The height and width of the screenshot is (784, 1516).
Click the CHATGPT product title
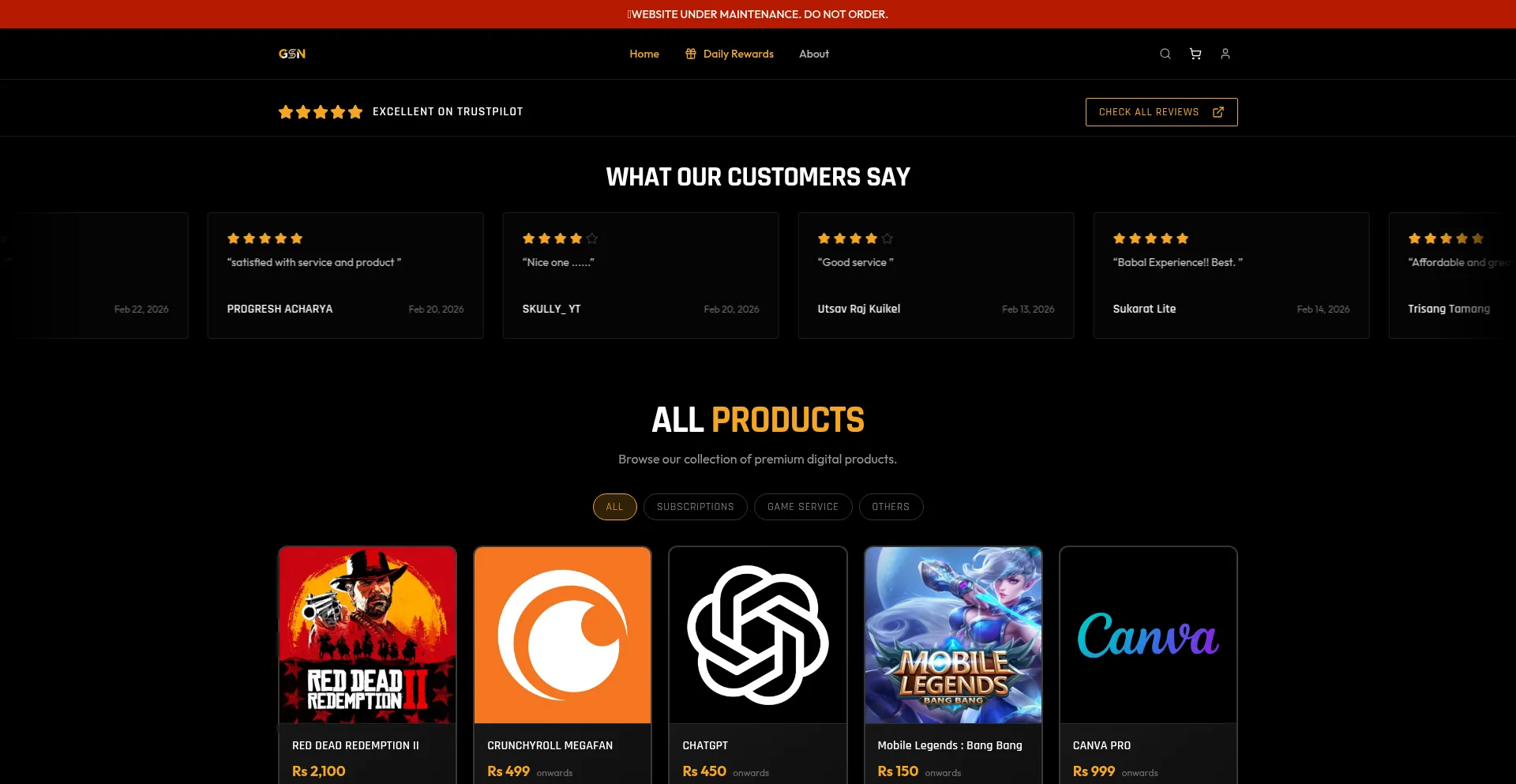[705, 745]
